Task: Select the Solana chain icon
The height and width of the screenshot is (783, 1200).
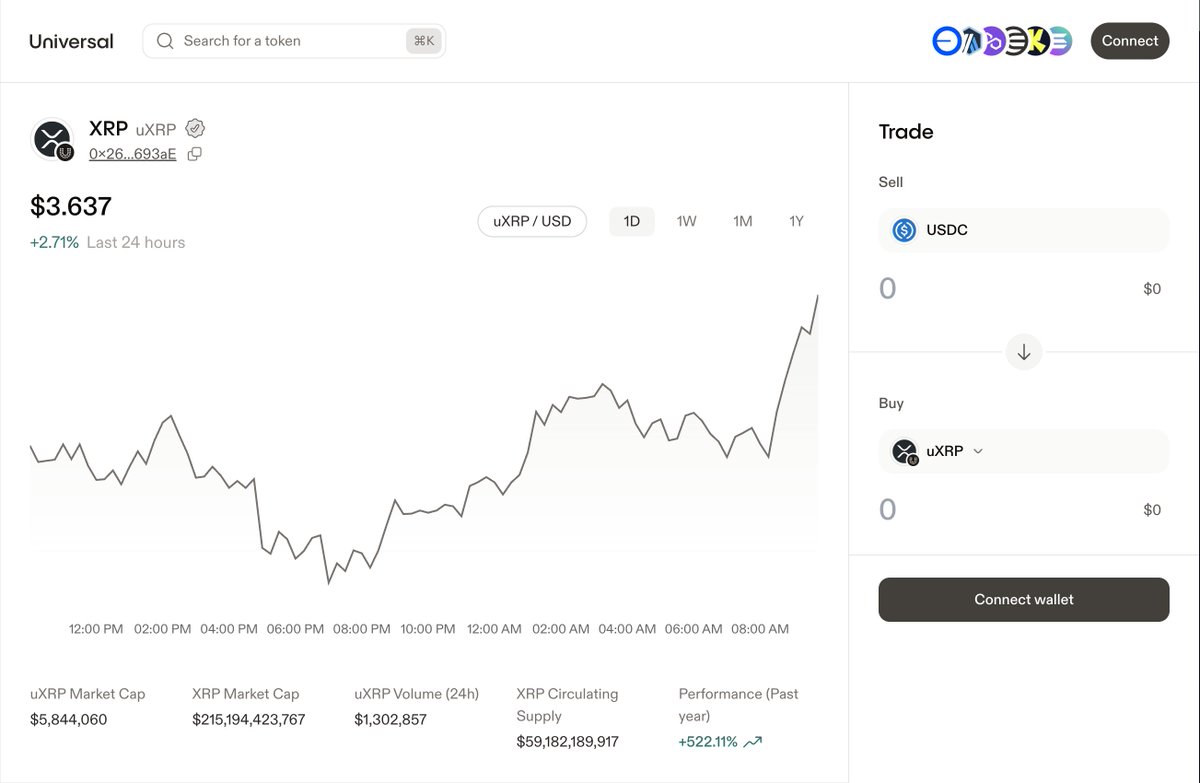Action: click(1059, 41)
